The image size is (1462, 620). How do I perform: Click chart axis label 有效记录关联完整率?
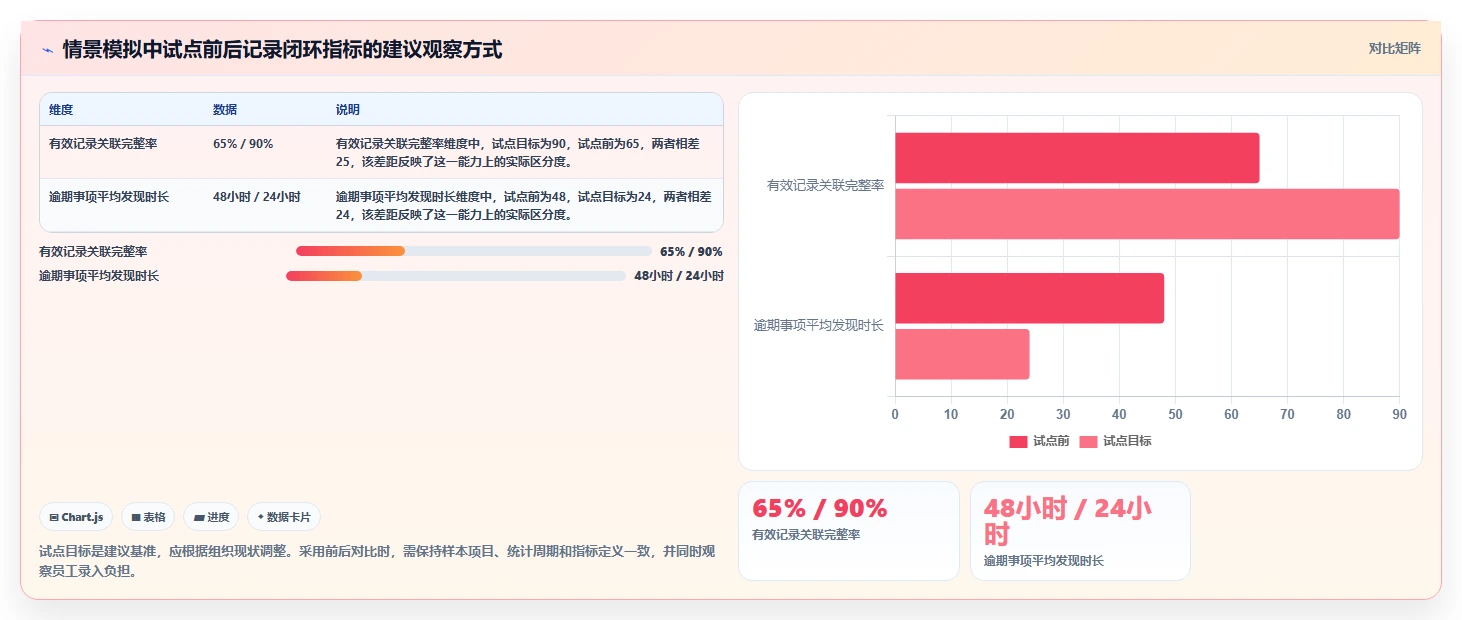pos(825,186)
